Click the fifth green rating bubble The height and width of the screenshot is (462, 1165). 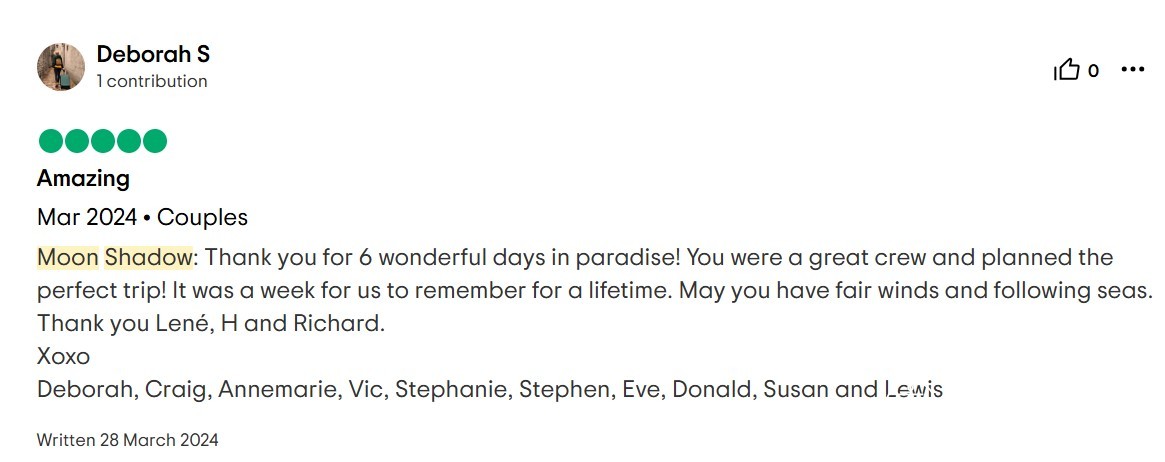point(155,141)
